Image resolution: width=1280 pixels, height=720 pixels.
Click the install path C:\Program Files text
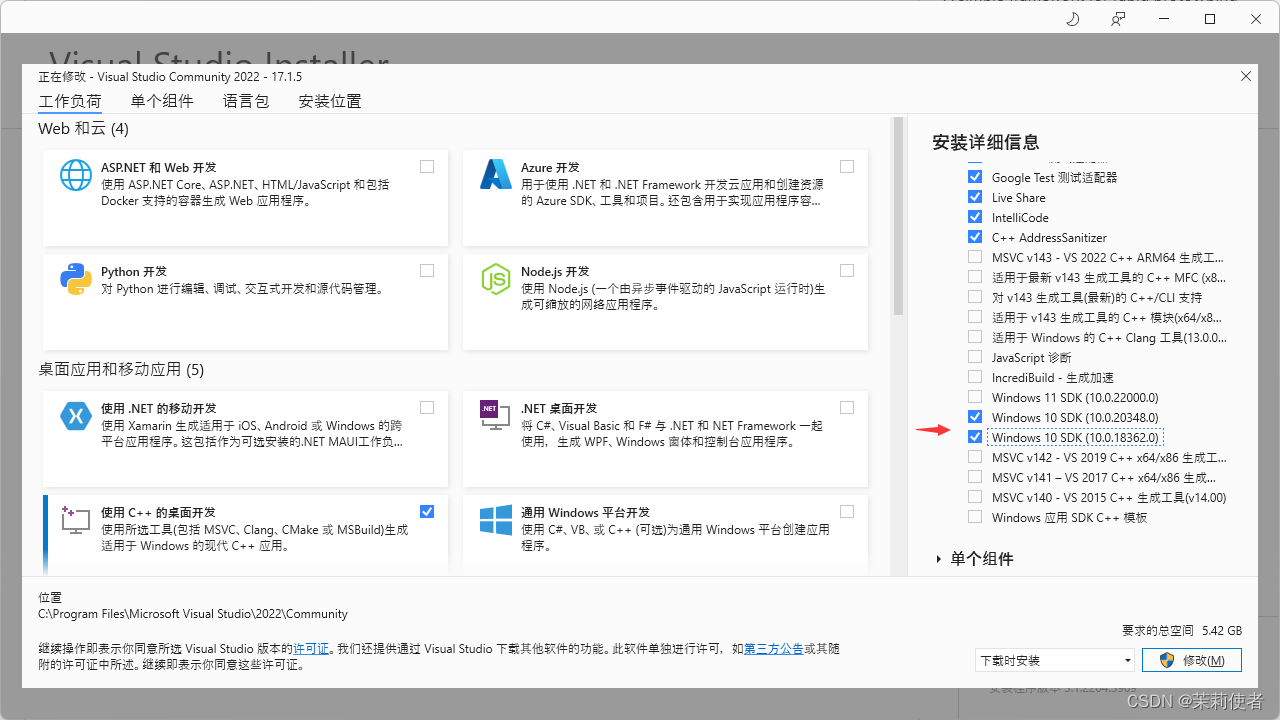(x=193, y=614)
